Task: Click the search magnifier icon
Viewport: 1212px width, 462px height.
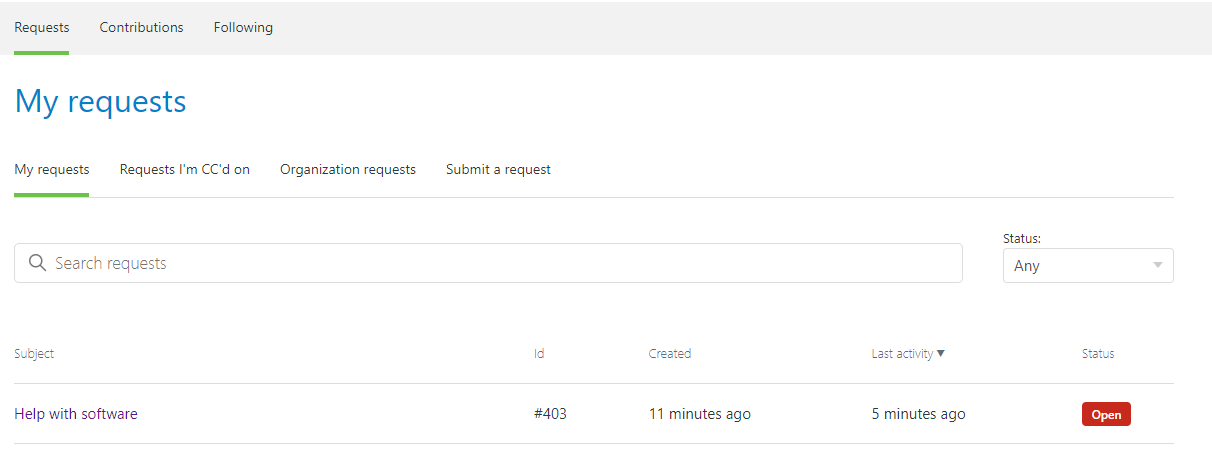Action: (37, 263)
